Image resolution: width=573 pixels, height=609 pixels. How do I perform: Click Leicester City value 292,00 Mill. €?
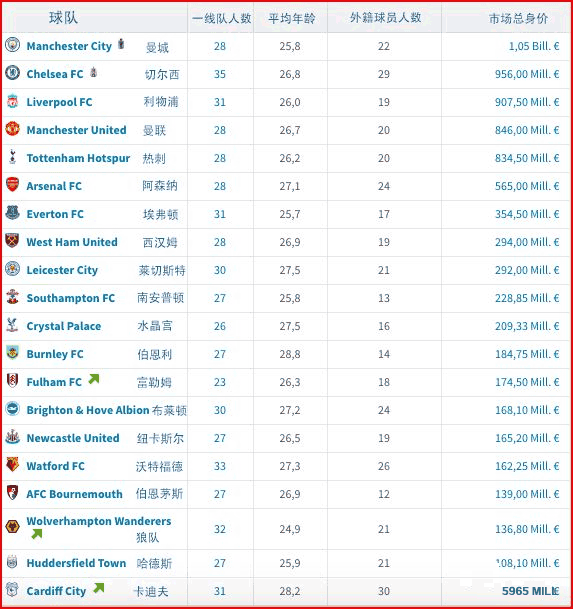527,270
